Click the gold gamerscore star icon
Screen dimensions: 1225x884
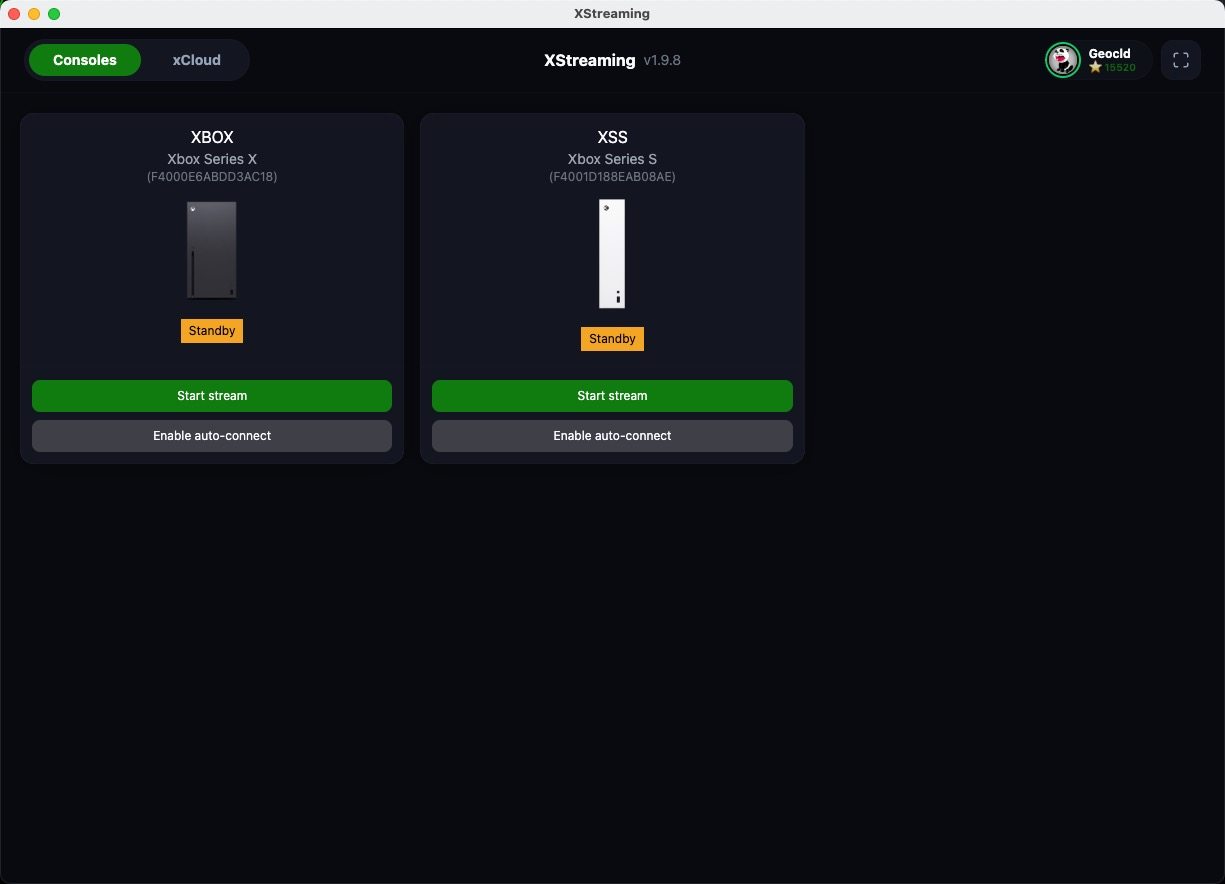click(x=1095, y=67)
